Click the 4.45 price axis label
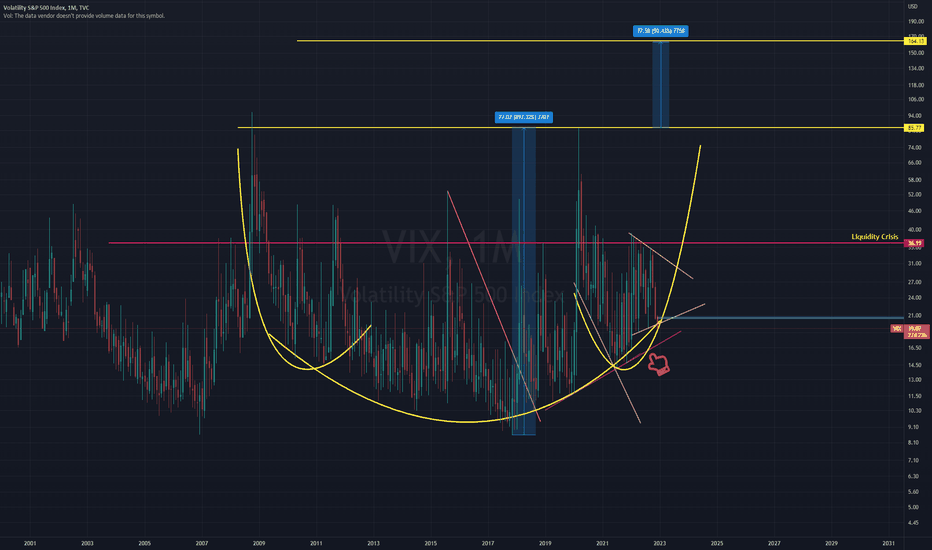The height and width of the screenshot is (550, 932). (x=913, y=524)
